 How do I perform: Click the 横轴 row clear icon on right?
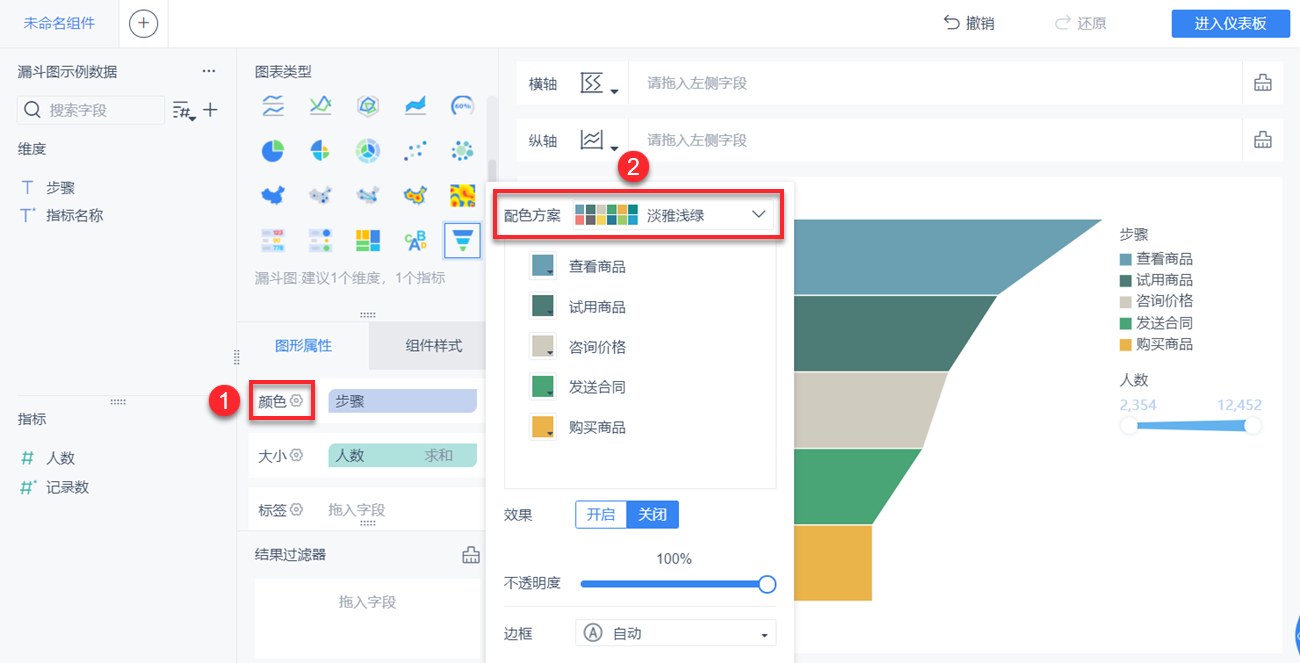(1263, 84)
